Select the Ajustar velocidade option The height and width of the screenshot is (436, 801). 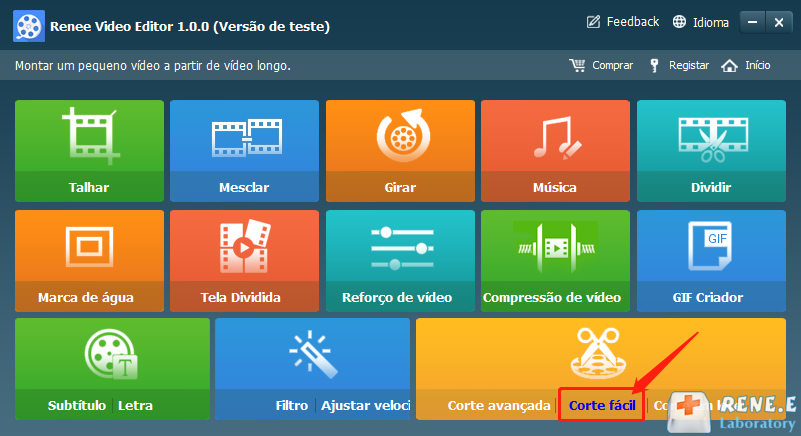(366, 405)
